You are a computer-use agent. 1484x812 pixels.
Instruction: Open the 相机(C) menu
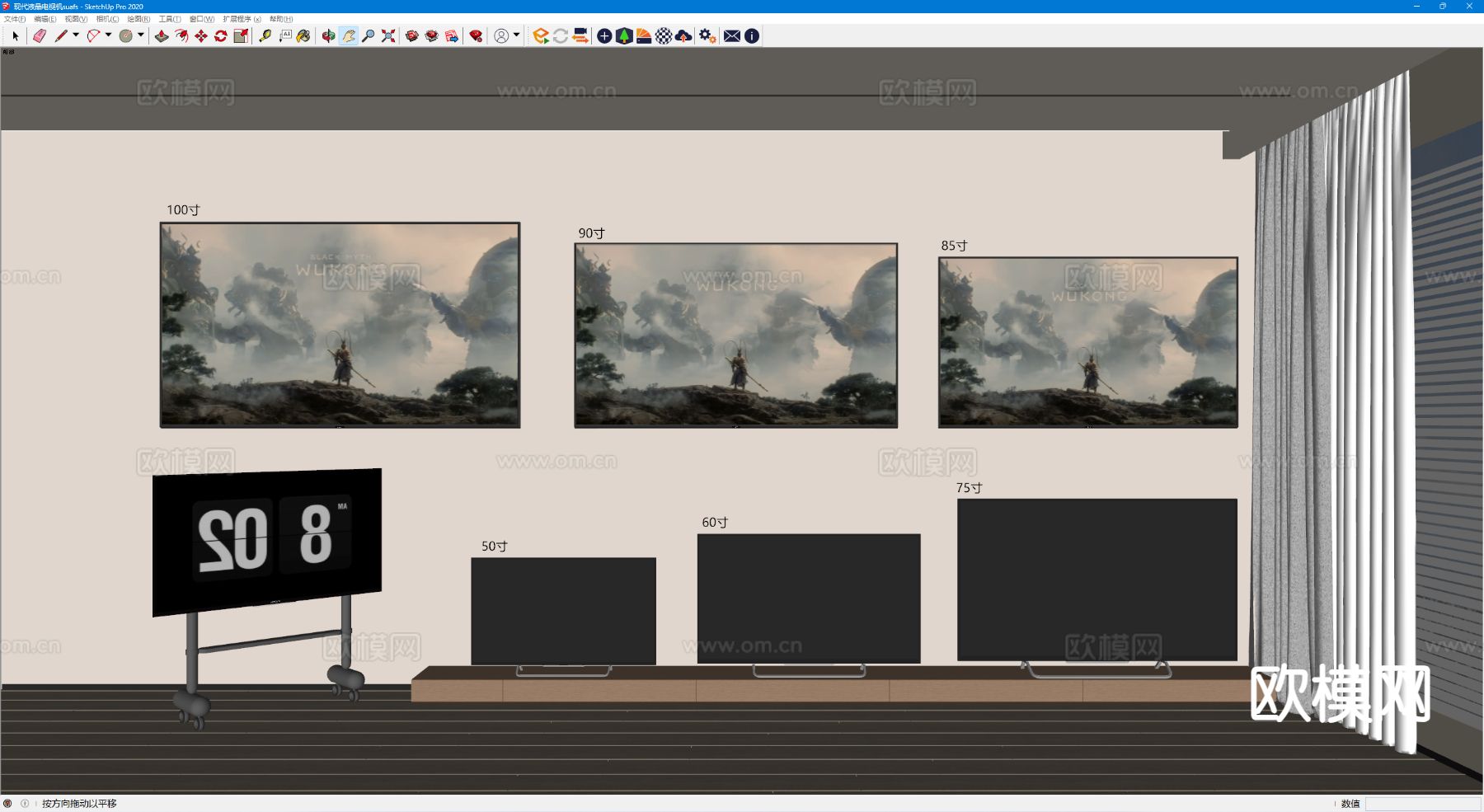click(x=107, y=19)
